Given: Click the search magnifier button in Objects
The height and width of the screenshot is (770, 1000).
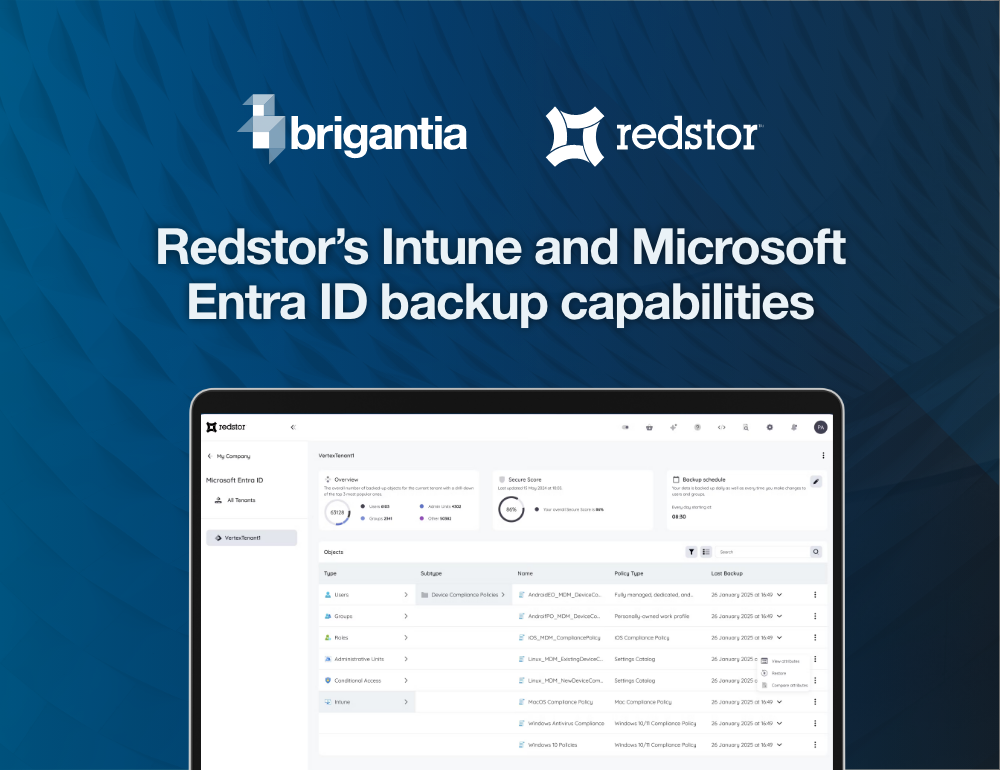Looking at the screenshot, I should [x=816, y=551].
